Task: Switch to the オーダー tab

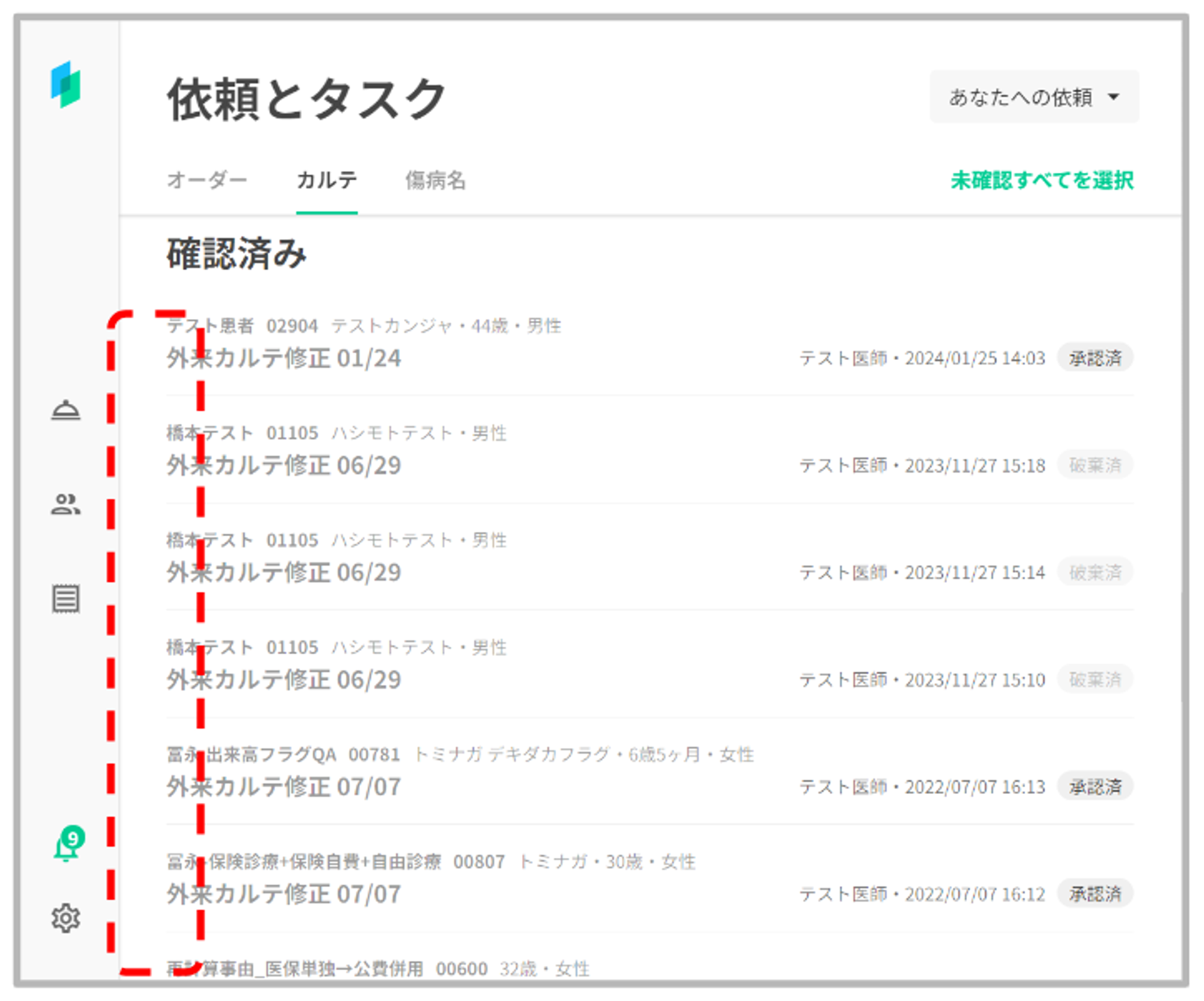Action: pos(206,180)
